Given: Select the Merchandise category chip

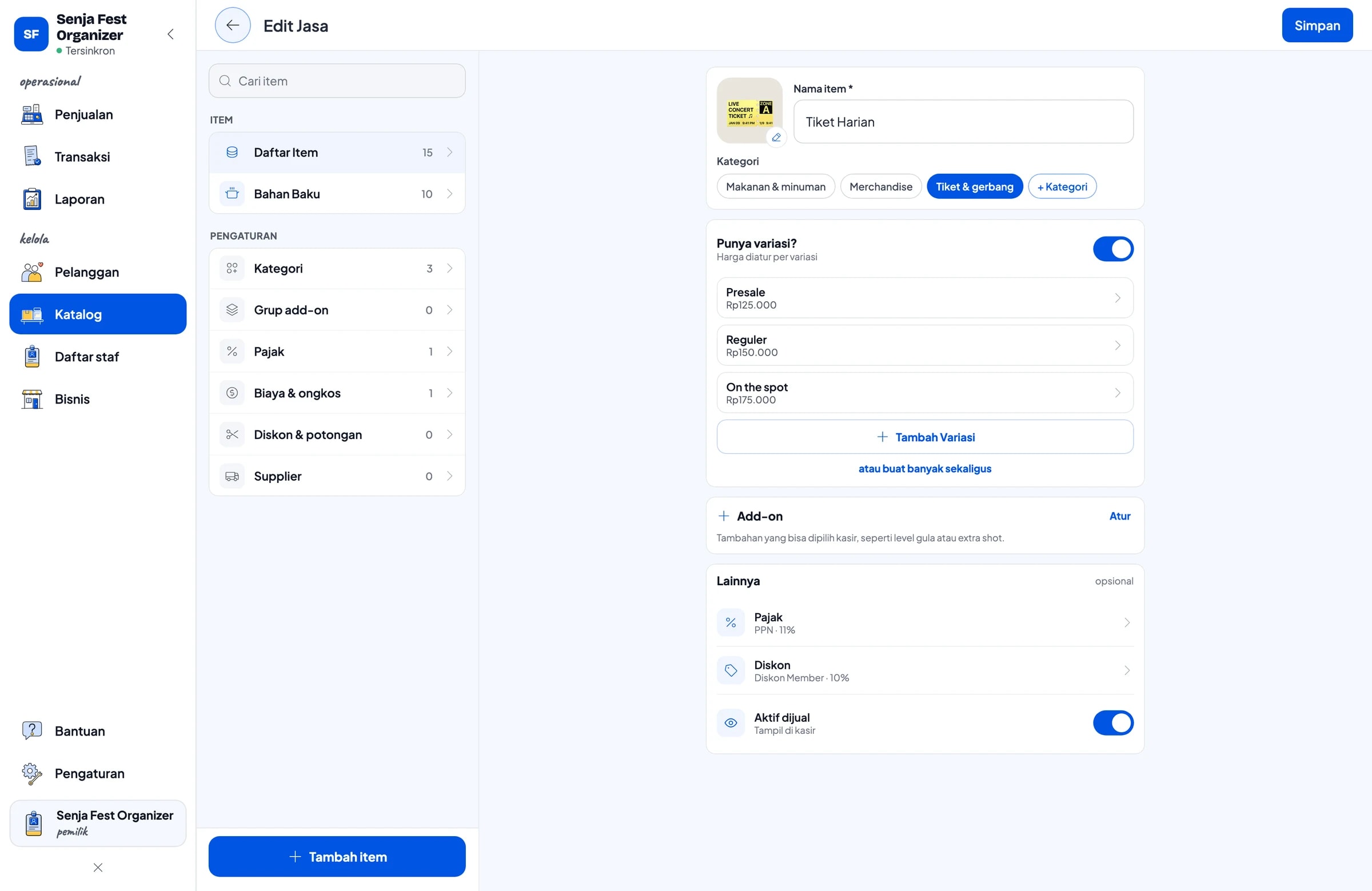Looking at the screenshot, I should [880, 187].
